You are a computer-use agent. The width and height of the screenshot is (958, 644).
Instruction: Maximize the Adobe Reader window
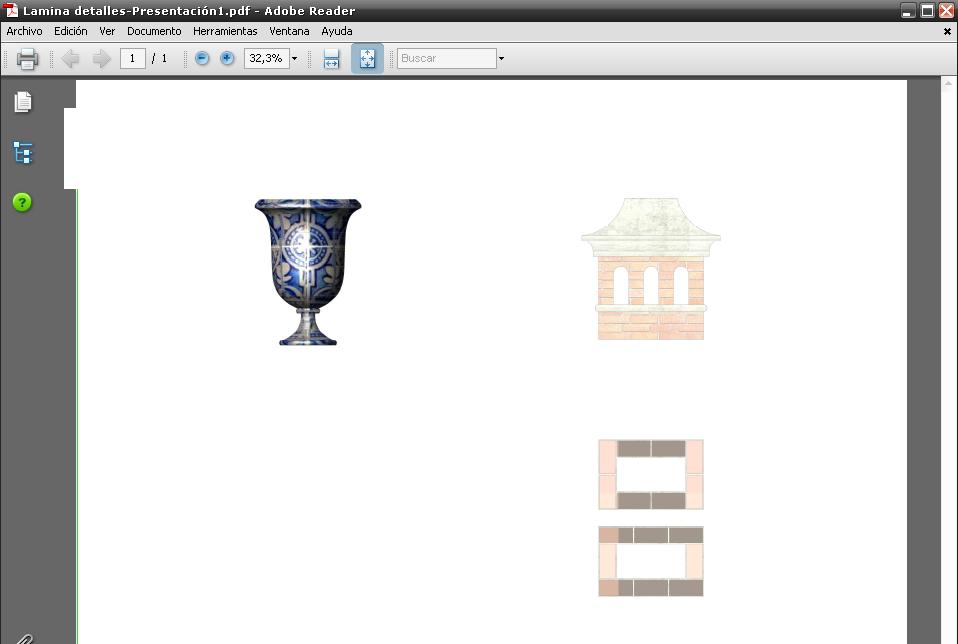[927, 10]
